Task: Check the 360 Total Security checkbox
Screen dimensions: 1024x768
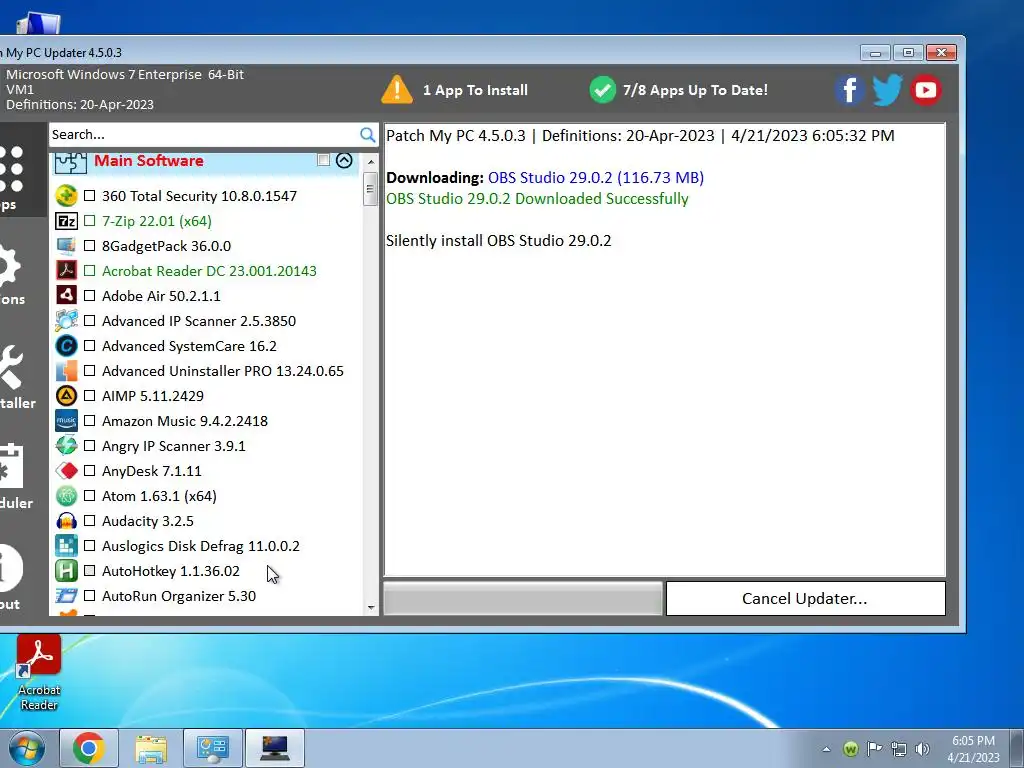Action: coord(89,196)
